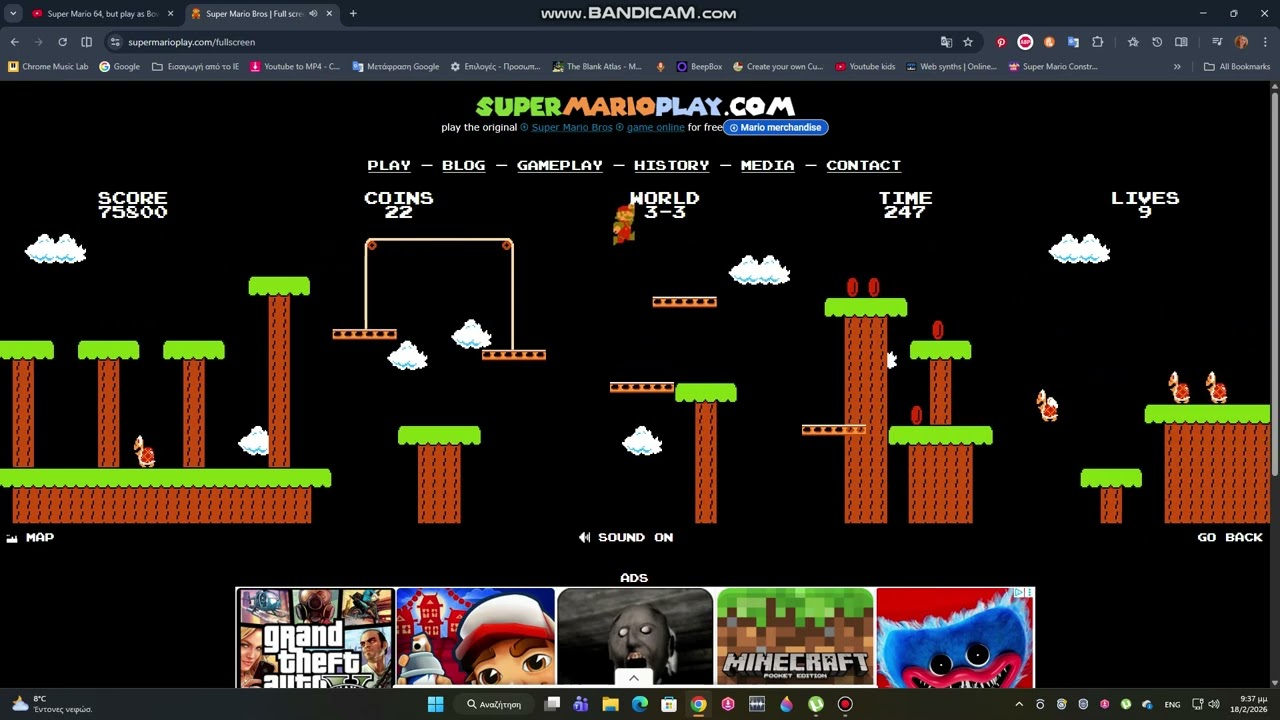Open the PLAY menu item
Viewport: 1280px width, 720px height.
(389, 165)
